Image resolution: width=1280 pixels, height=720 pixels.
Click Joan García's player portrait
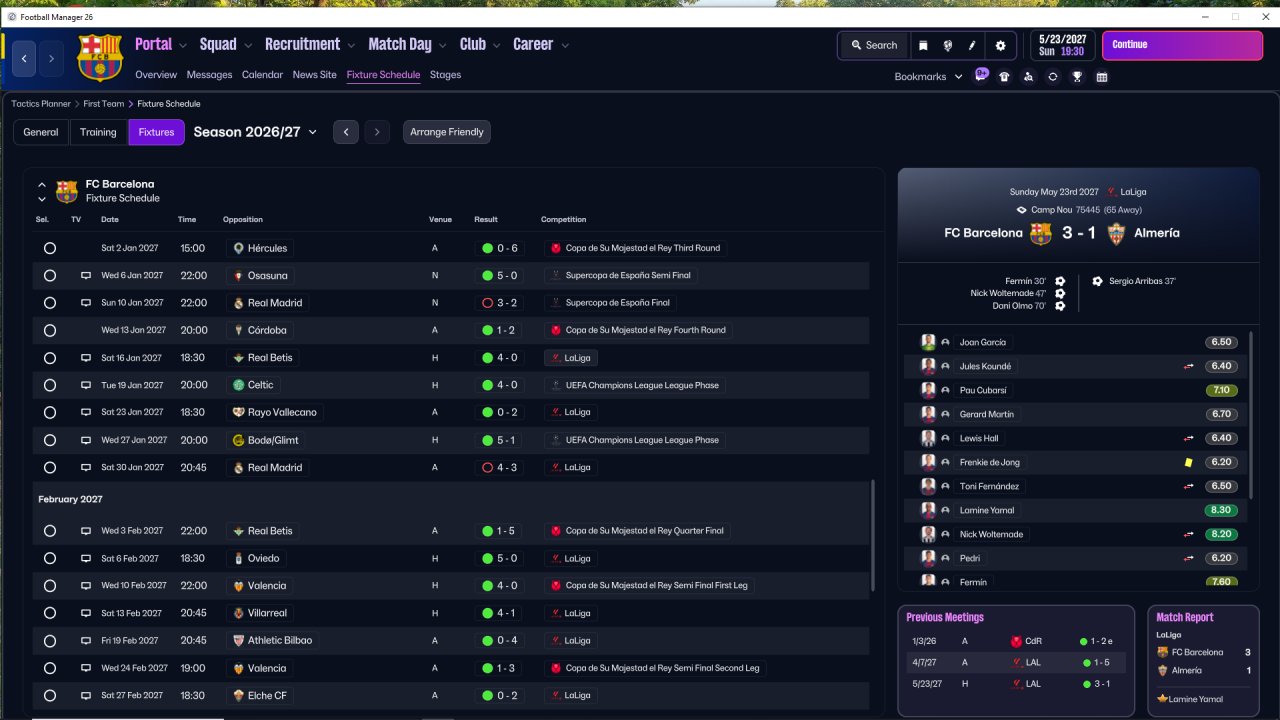click(x=928, y=342)
